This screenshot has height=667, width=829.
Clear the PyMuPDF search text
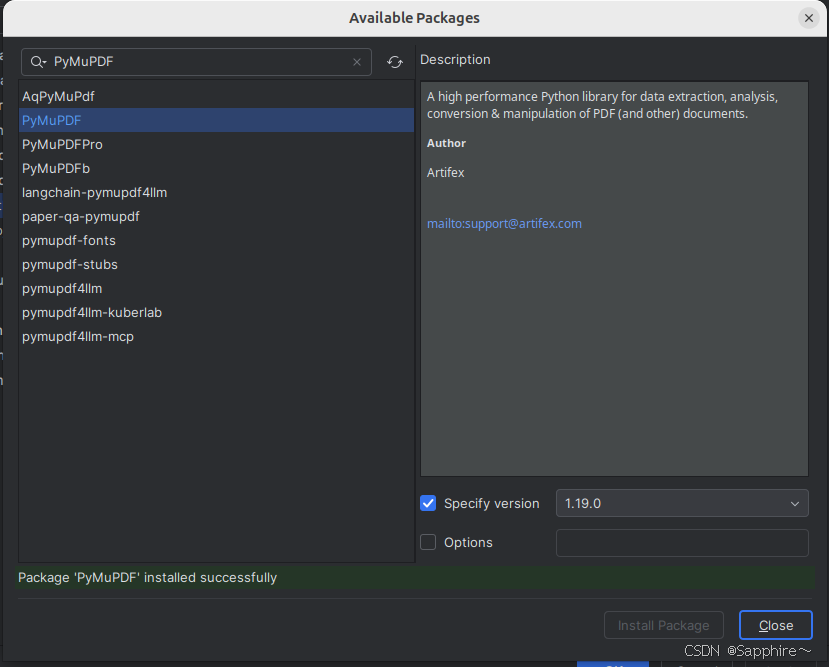tap(357, 62)
